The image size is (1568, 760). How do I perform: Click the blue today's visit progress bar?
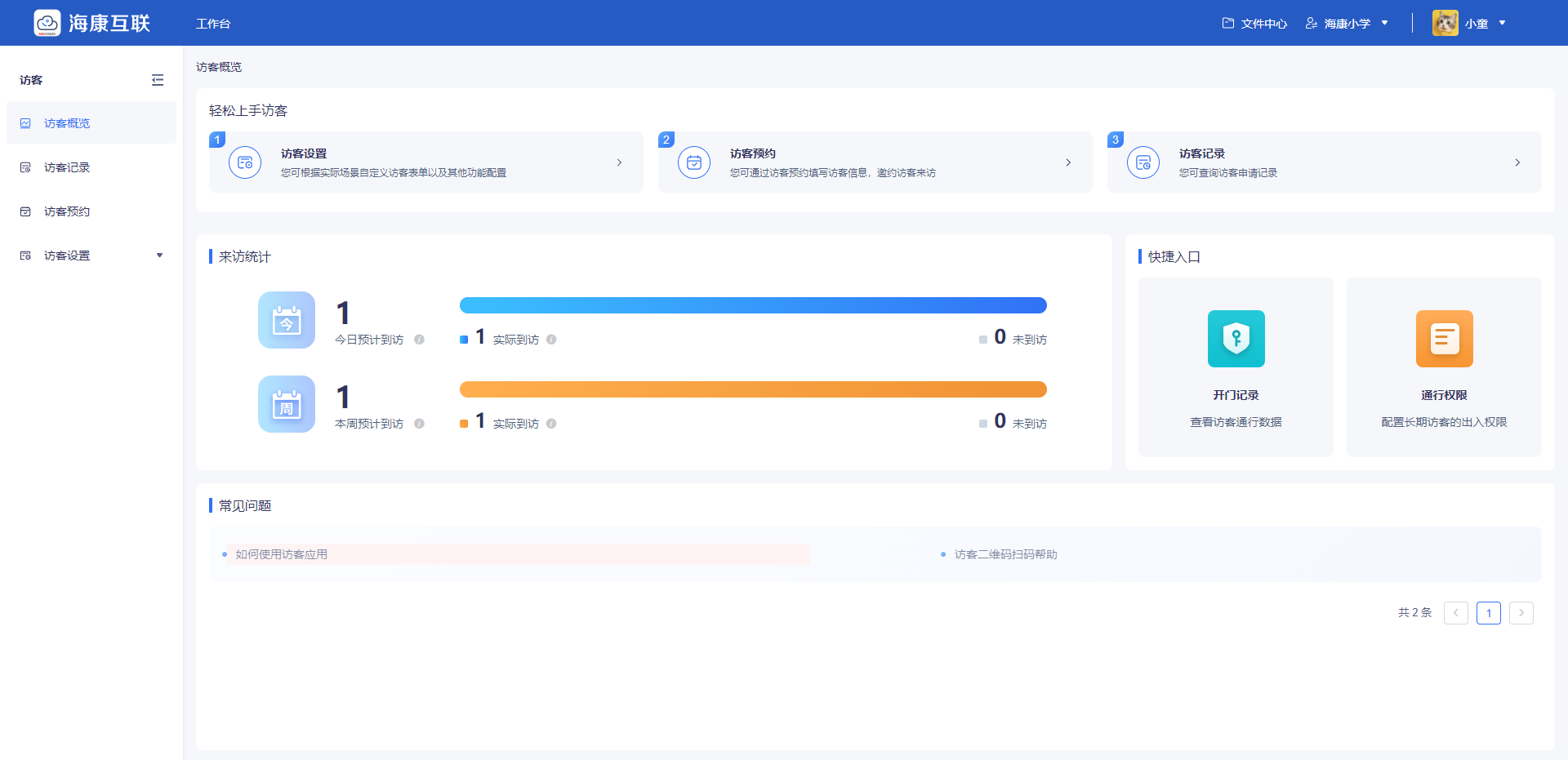point(752,305)
